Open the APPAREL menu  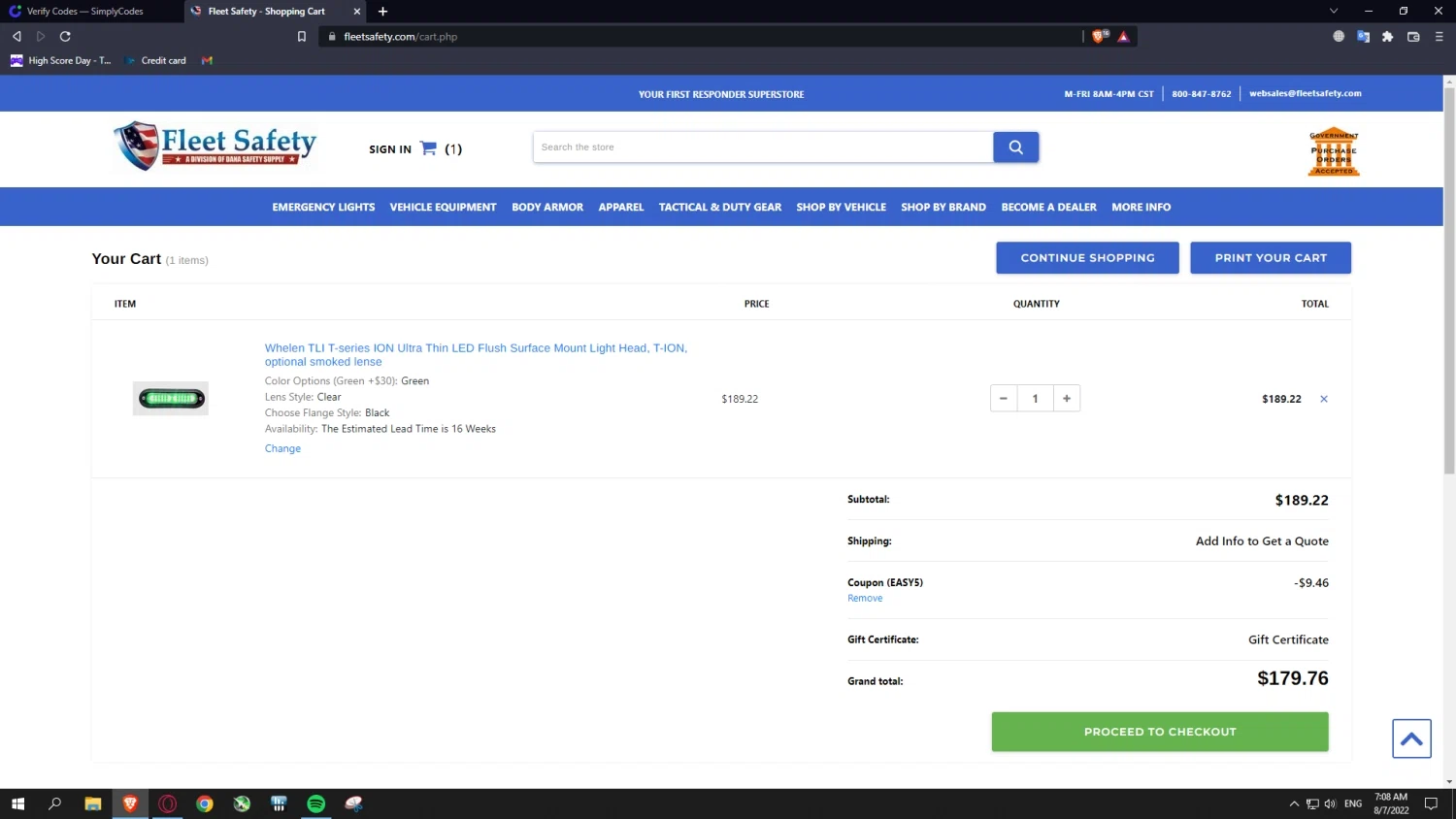(621, 207)
